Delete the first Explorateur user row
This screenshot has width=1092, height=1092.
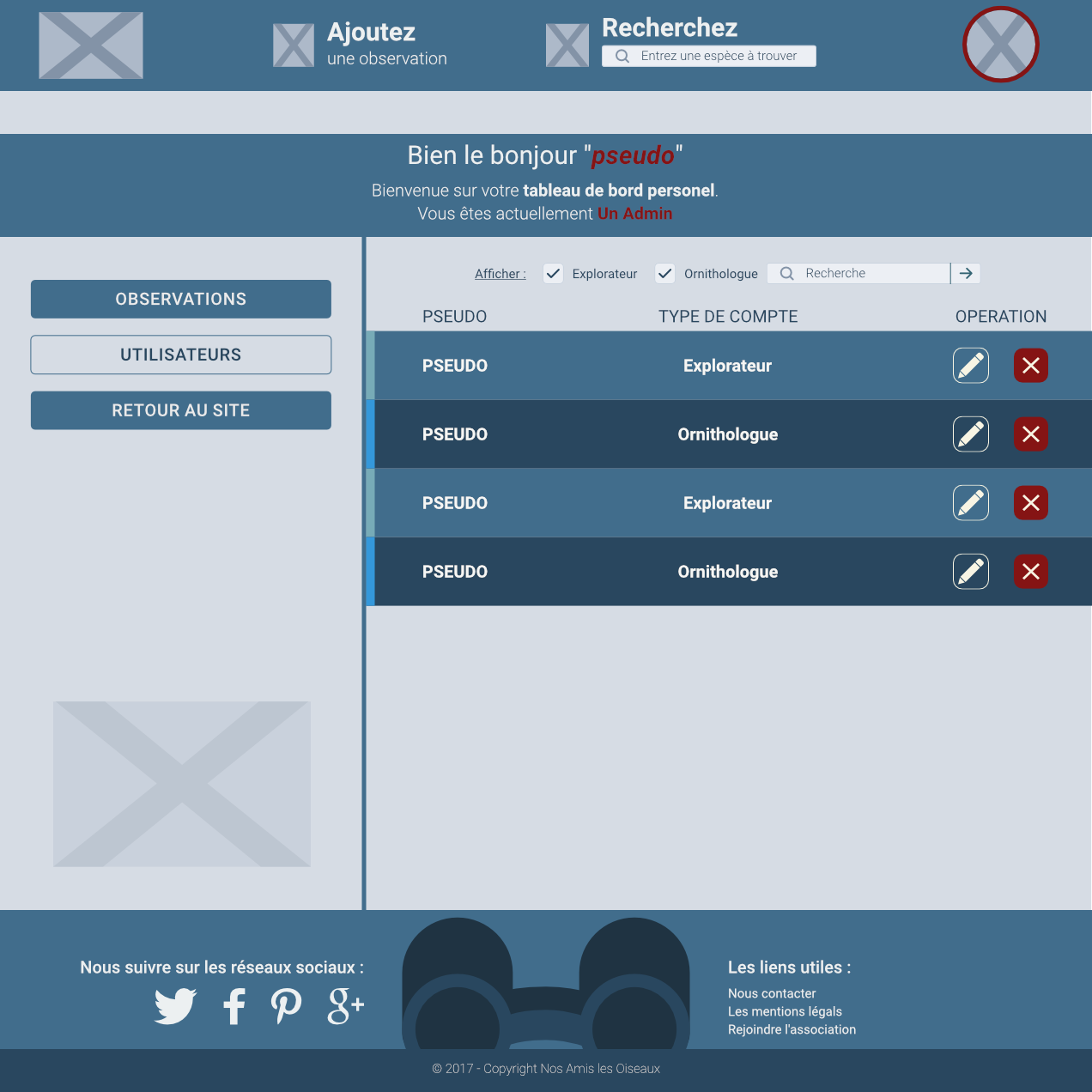1031,366
